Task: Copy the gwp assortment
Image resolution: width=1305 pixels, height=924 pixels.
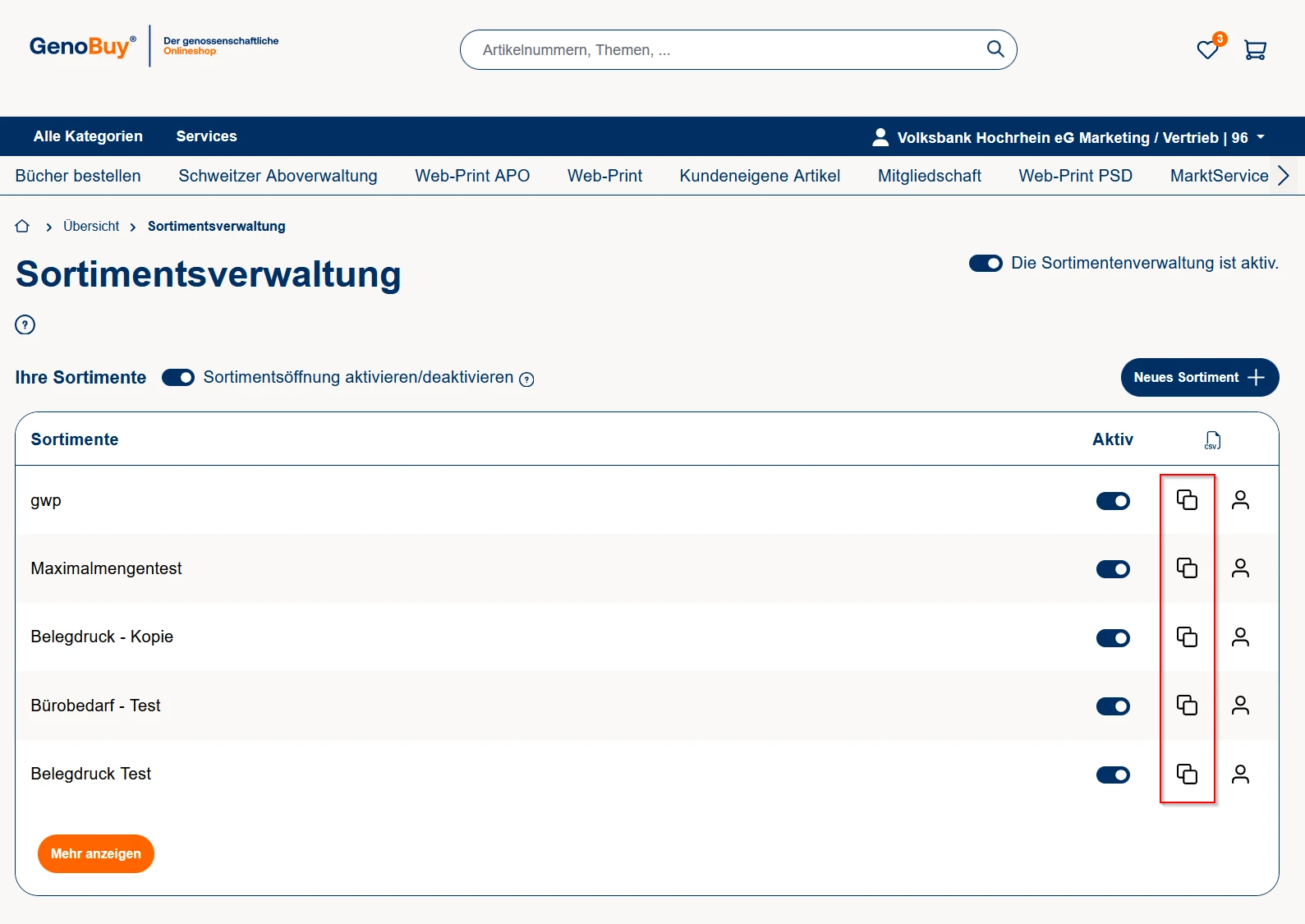Action: coord(1187,500)
